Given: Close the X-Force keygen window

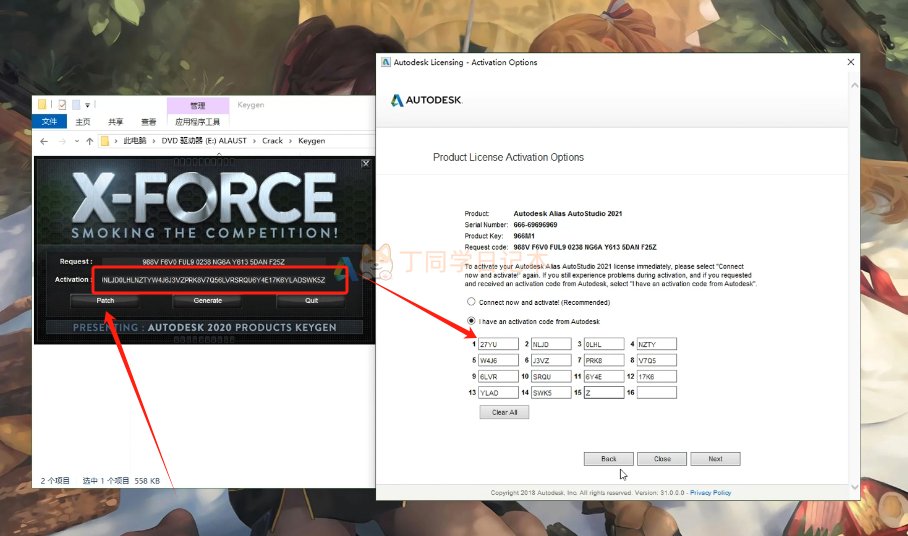Looking at the screenshot, I should (365, 164).
